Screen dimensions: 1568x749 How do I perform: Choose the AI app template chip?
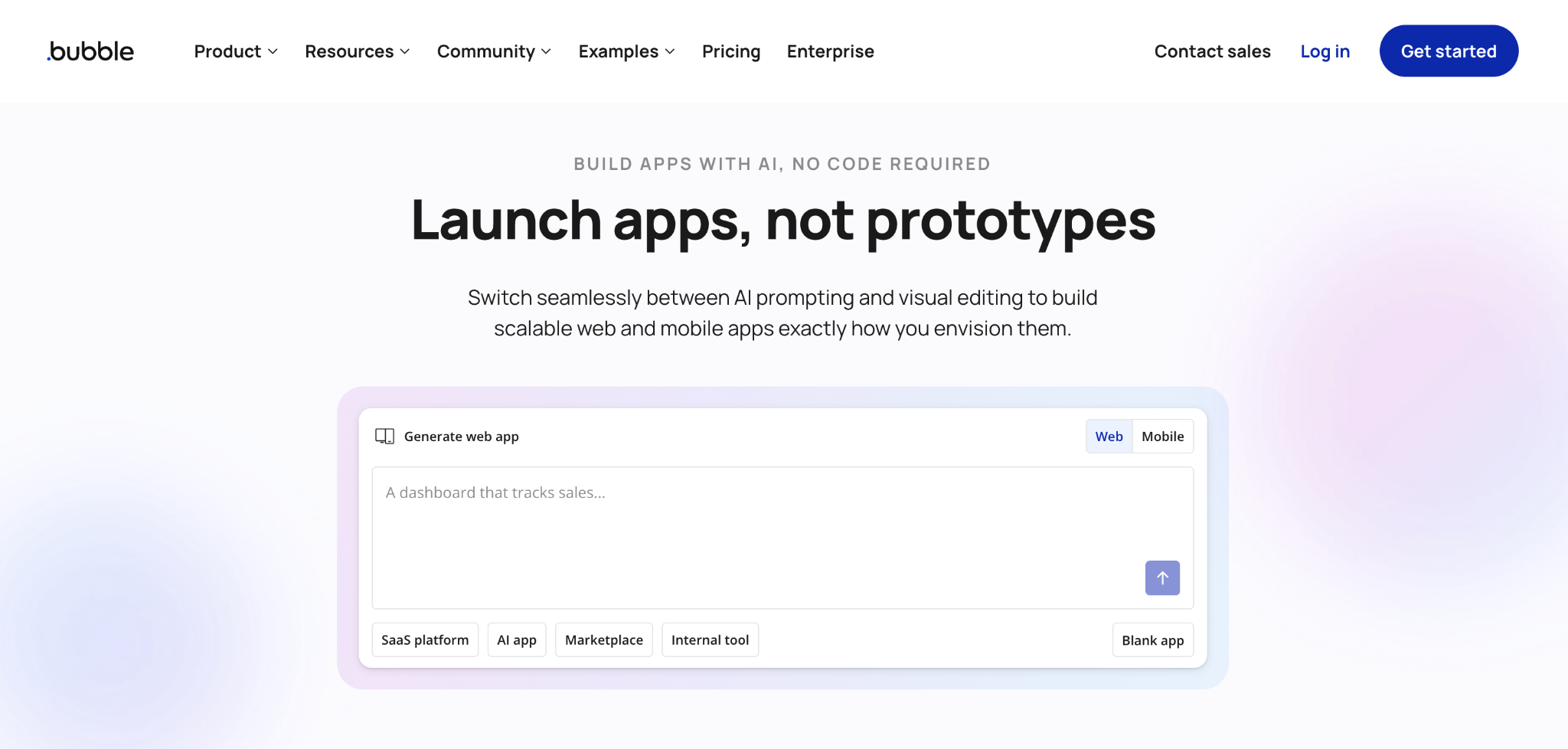click(517, 639)
